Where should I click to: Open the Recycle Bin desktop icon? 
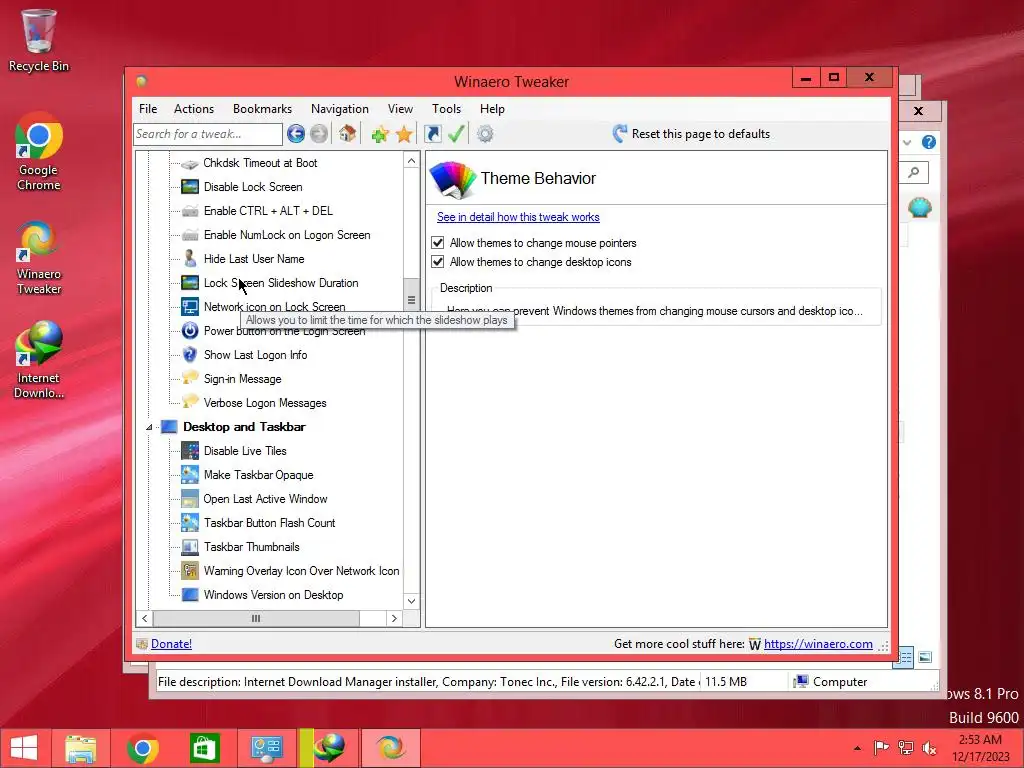point(39,40)
